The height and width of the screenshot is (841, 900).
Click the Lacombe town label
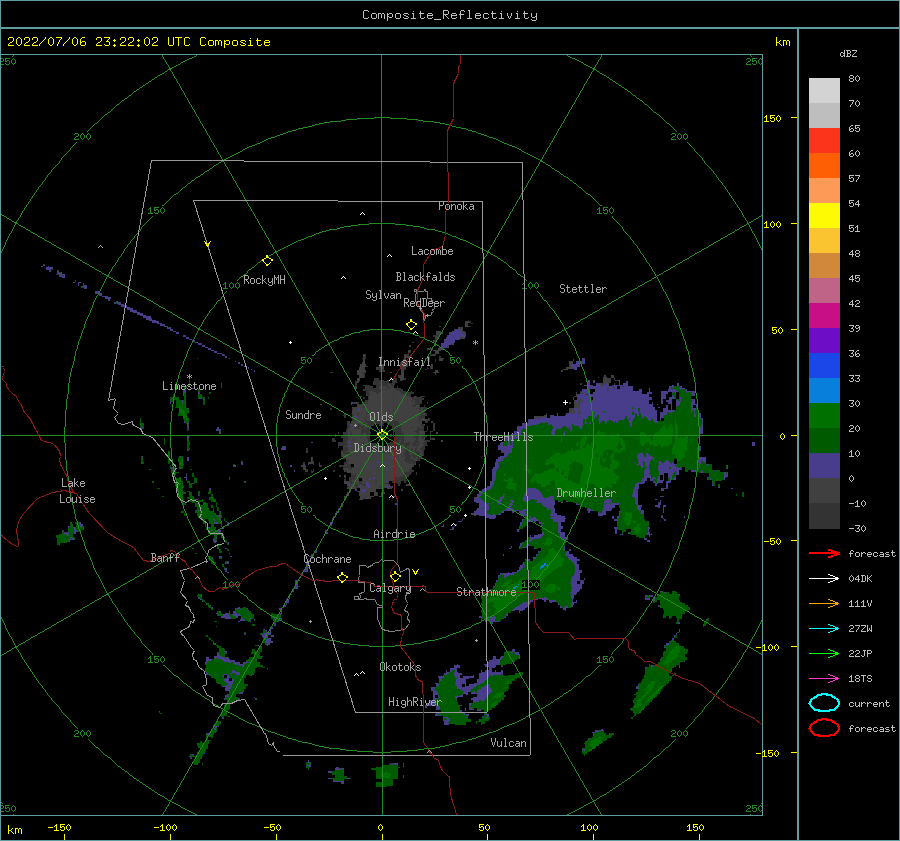pos(432,251)
